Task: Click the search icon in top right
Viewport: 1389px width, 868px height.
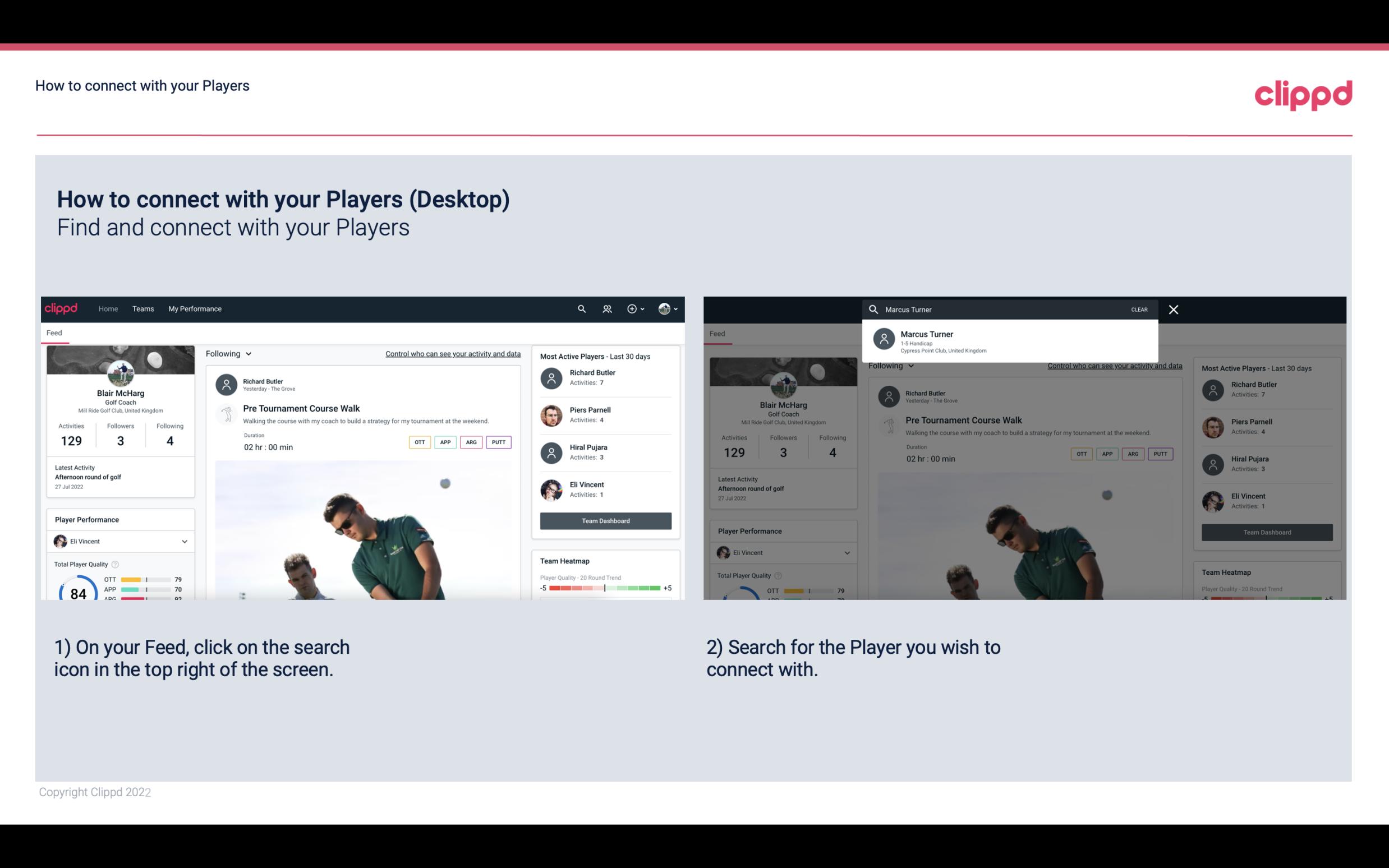Action: pos(581,308)
